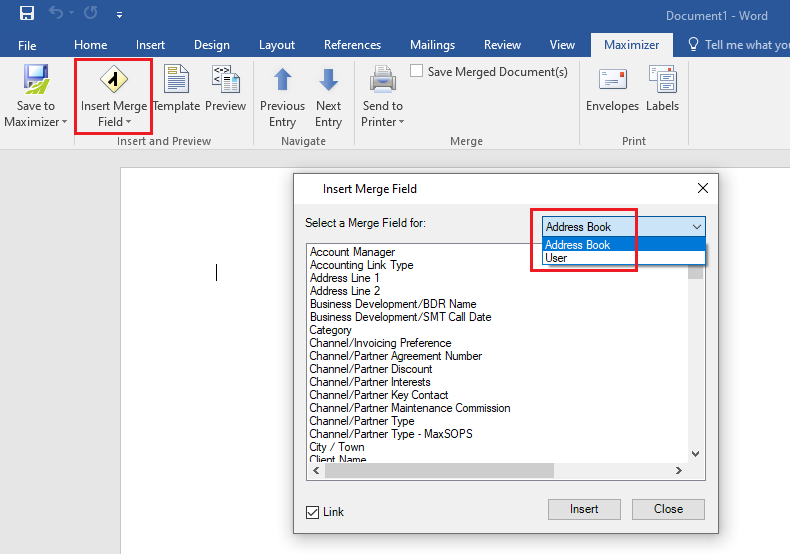Click the Send to Printer icon
790x554 pixels.
[383, 79]
